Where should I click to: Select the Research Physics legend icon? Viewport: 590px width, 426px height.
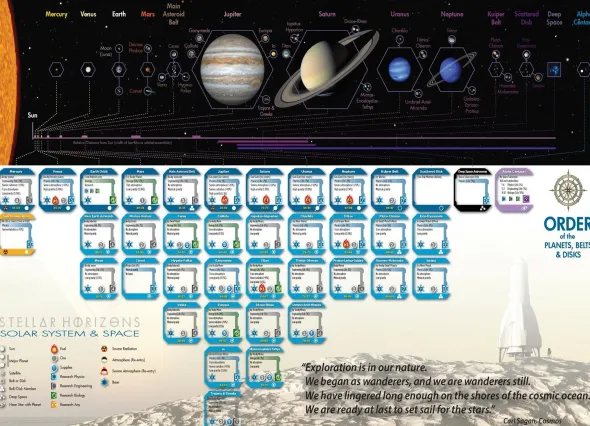point(54,377)
